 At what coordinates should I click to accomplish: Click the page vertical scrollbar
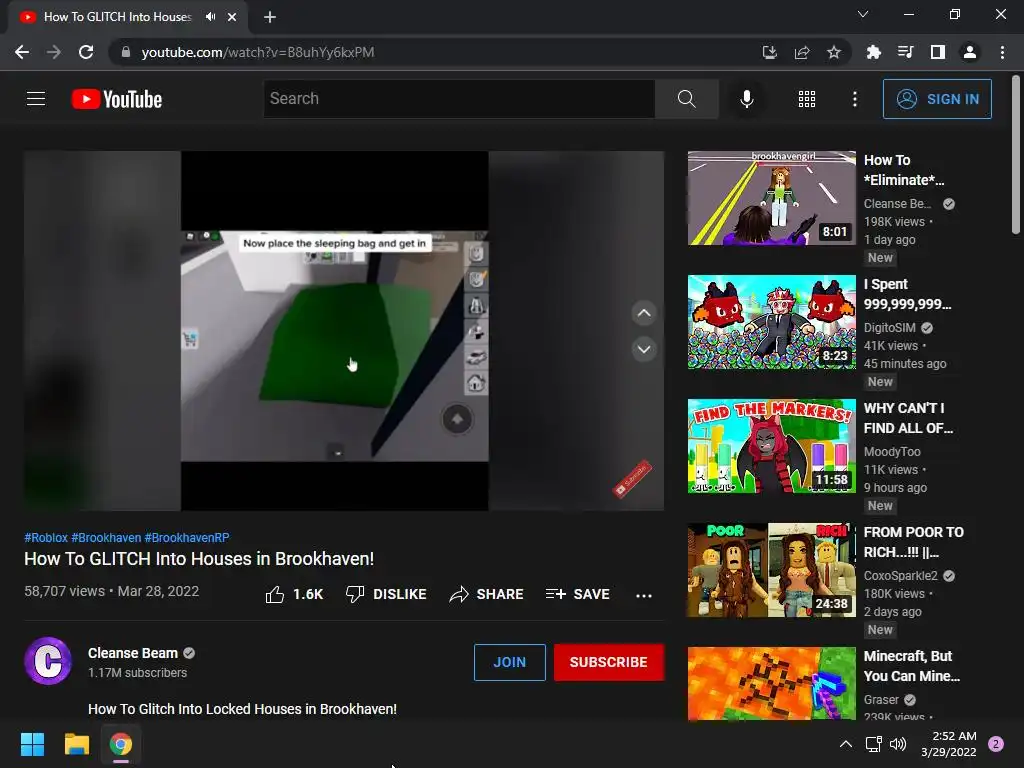coord(1016,154)
